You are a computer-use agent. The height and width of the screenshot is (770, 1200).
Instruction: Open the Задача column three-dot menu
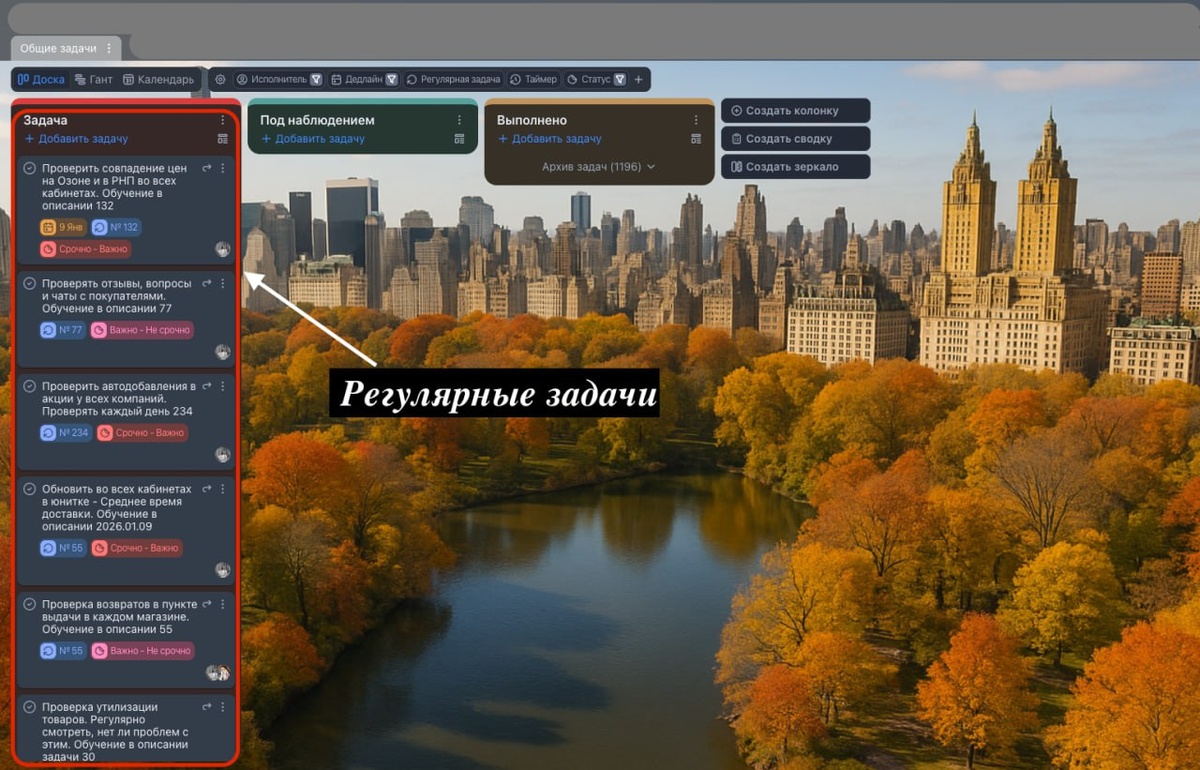tap(222, 120)
